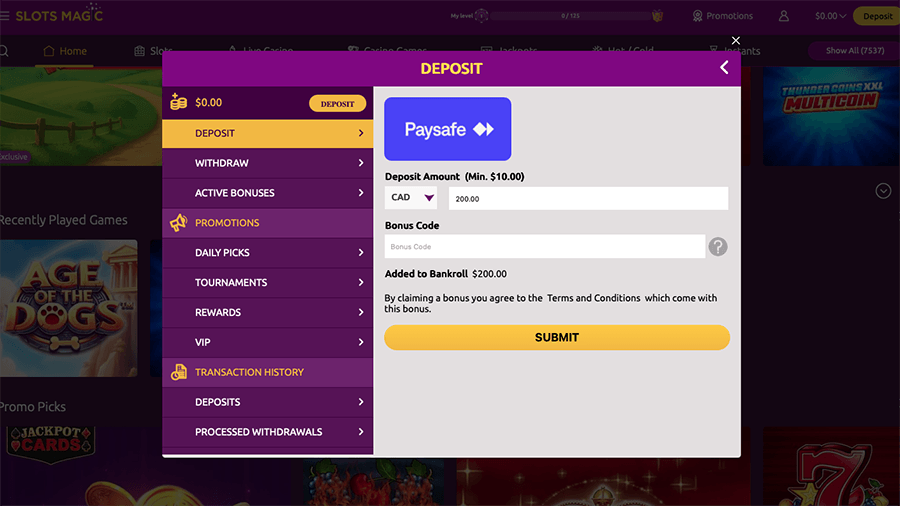Click the search magnifier icon in background page
Screen dimensions: 900x506
point(3,51)
